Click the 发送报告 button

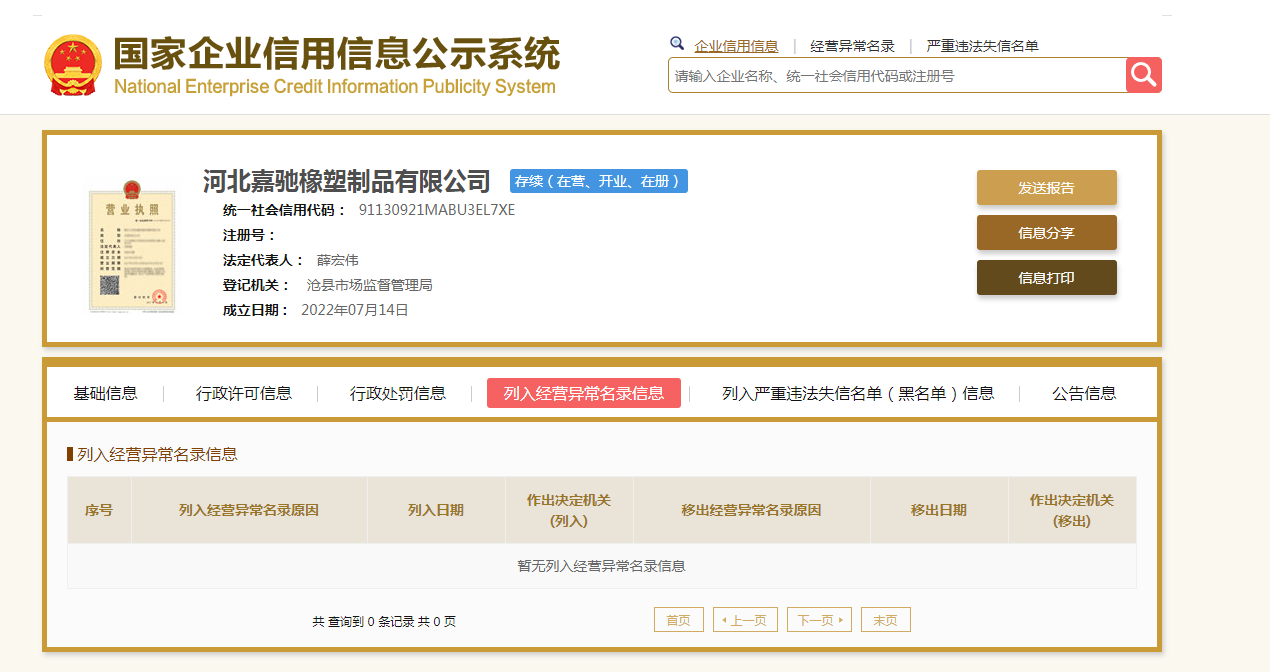pyautogui.click(x=1046, y=188)
